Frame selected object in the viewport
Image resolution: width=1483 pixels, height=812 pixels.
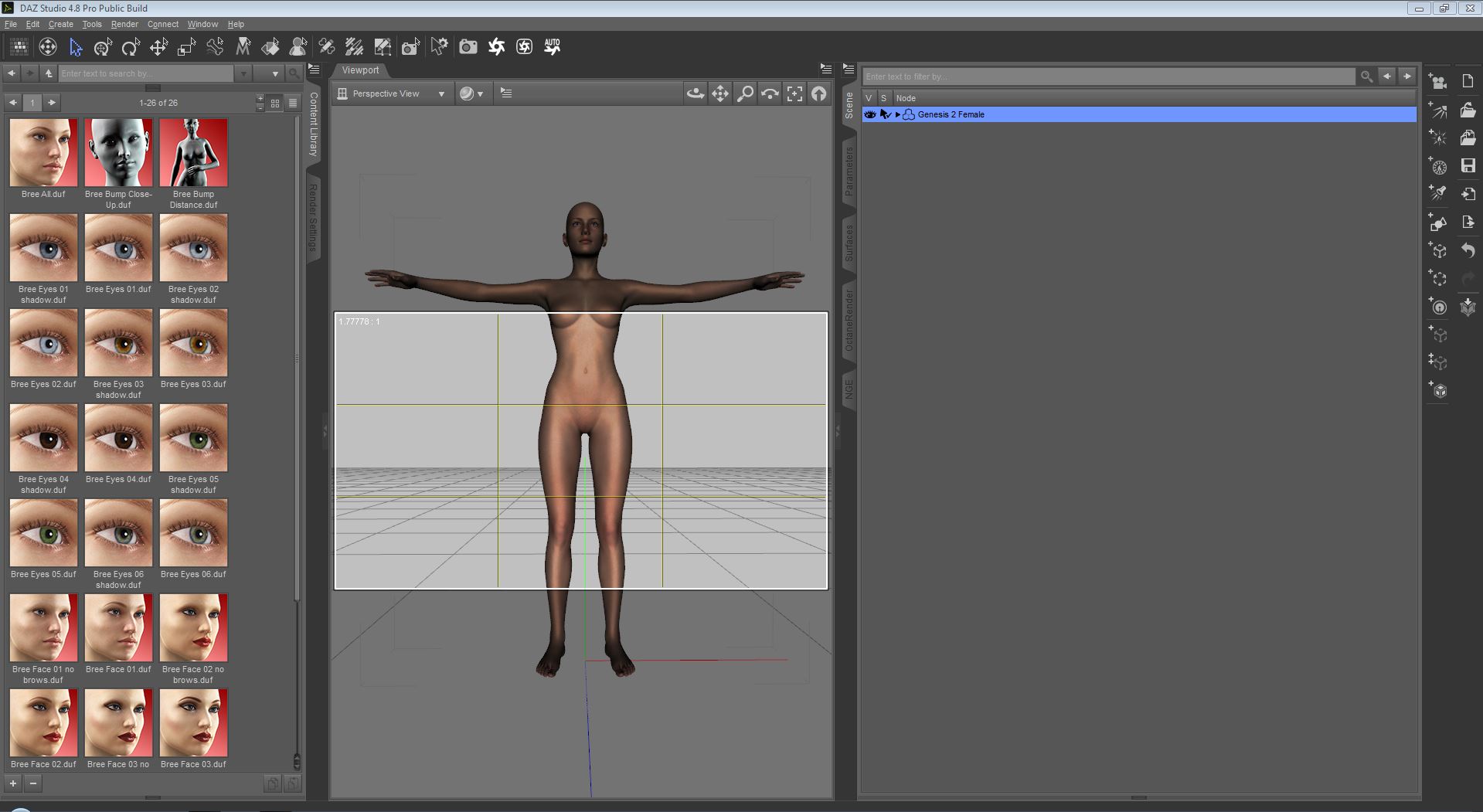(x=794, y=93)
